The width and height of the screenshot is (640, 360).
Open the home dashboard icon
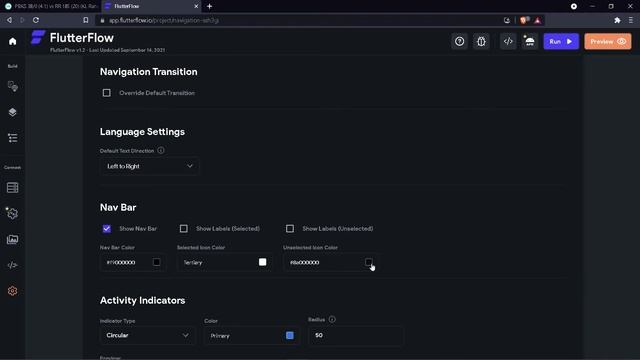13,41
